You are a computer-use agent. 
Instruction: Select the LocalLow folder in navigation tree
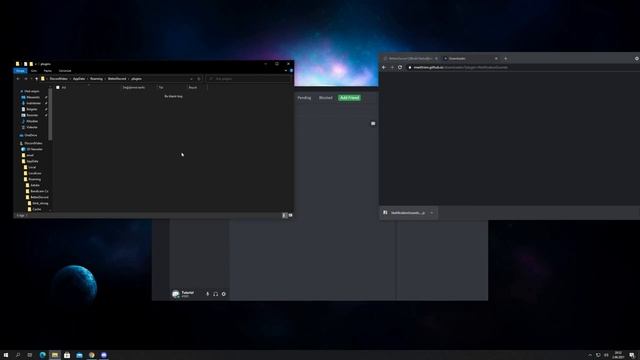(35, 173)
